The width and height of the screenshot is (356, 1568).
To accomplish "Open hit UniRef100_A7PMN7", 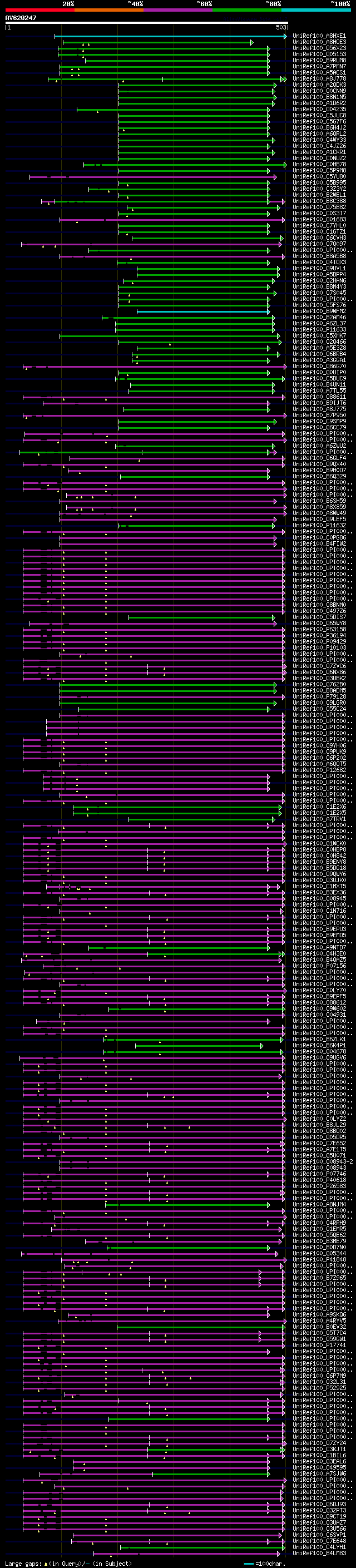I will pos(319,66).
